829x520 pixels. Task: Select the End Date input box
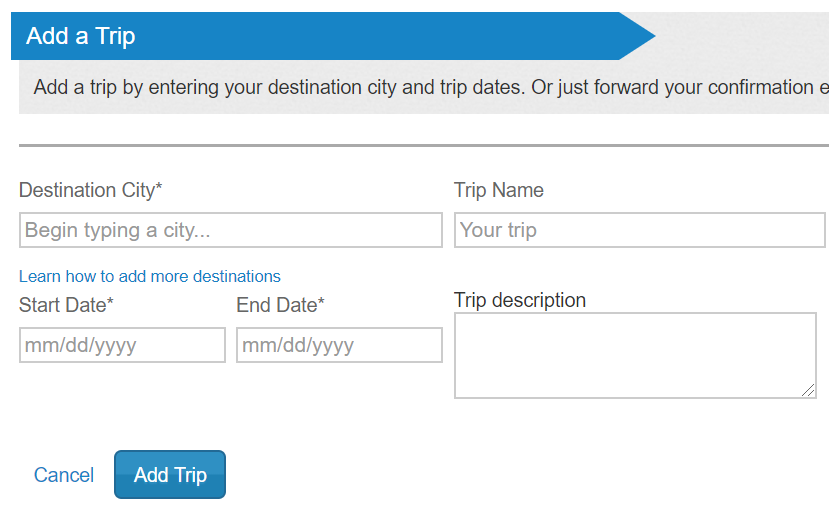[339, 345]
